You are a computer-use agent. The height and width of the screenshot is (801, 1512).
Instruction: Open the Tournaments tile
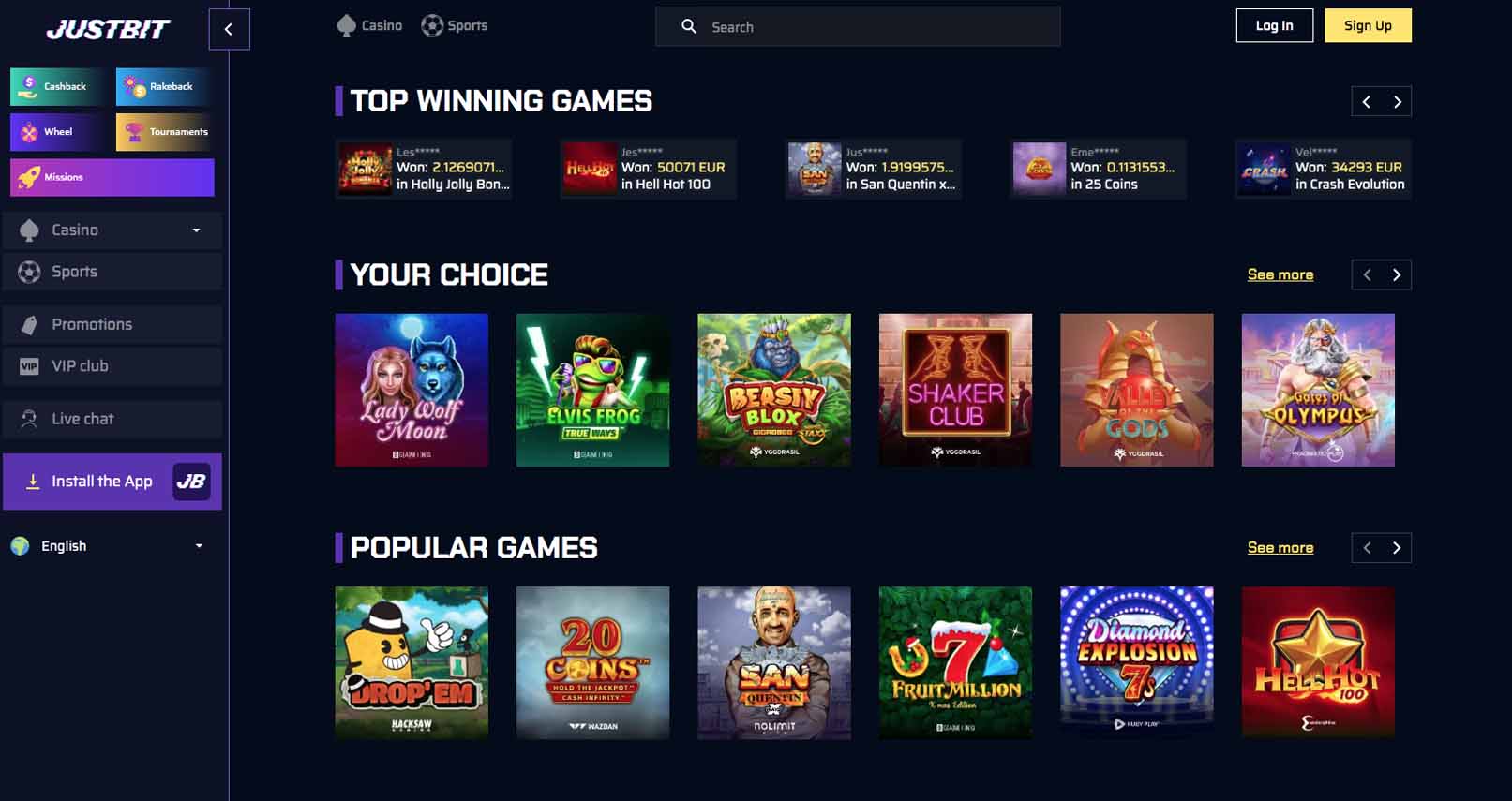(165, 132)
